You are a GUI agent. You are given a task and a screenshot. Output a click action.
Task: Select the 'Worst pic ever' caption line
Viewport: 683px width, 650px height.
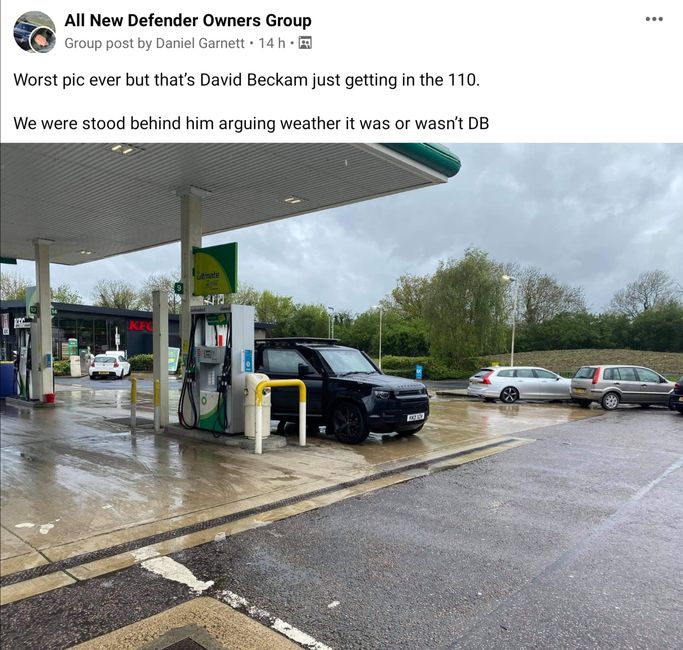(247, 80)
